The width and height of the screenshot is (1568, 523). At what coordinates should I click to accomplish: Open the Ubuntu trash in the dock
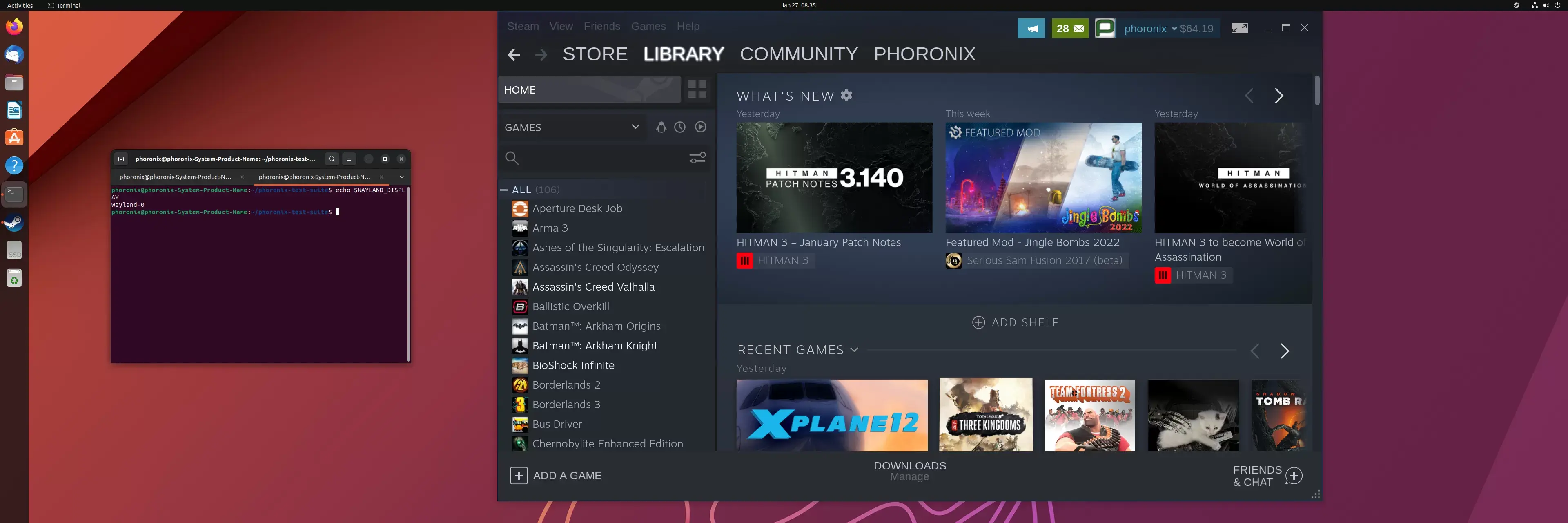(14, 279)
